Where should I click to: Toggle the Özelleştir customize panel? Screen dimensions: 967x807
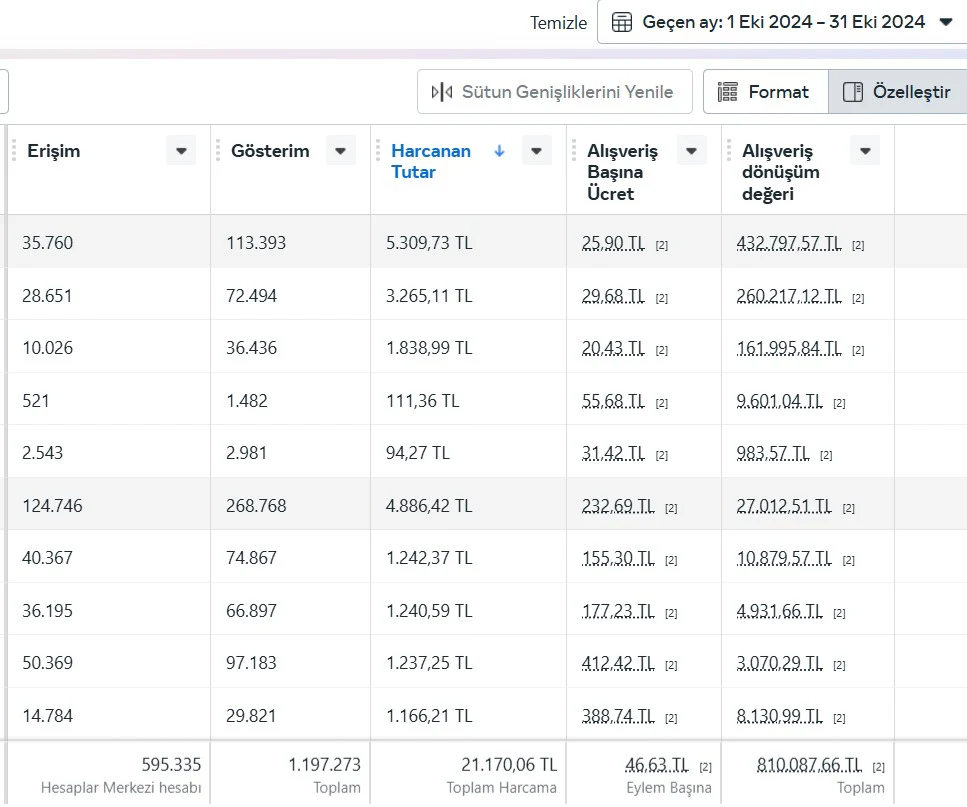point(897,92)
